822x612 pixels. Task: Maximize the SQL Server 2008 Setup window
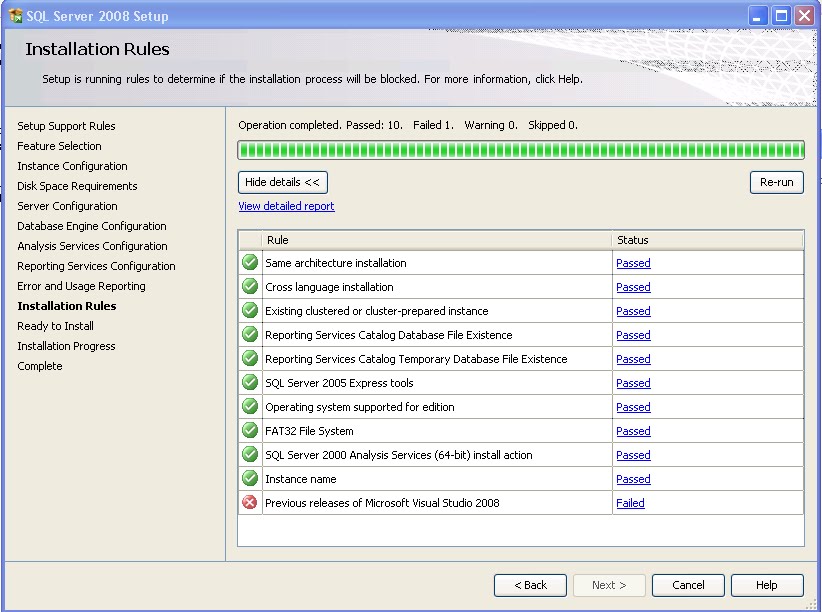pyautogui.click(x=781, y=16)
